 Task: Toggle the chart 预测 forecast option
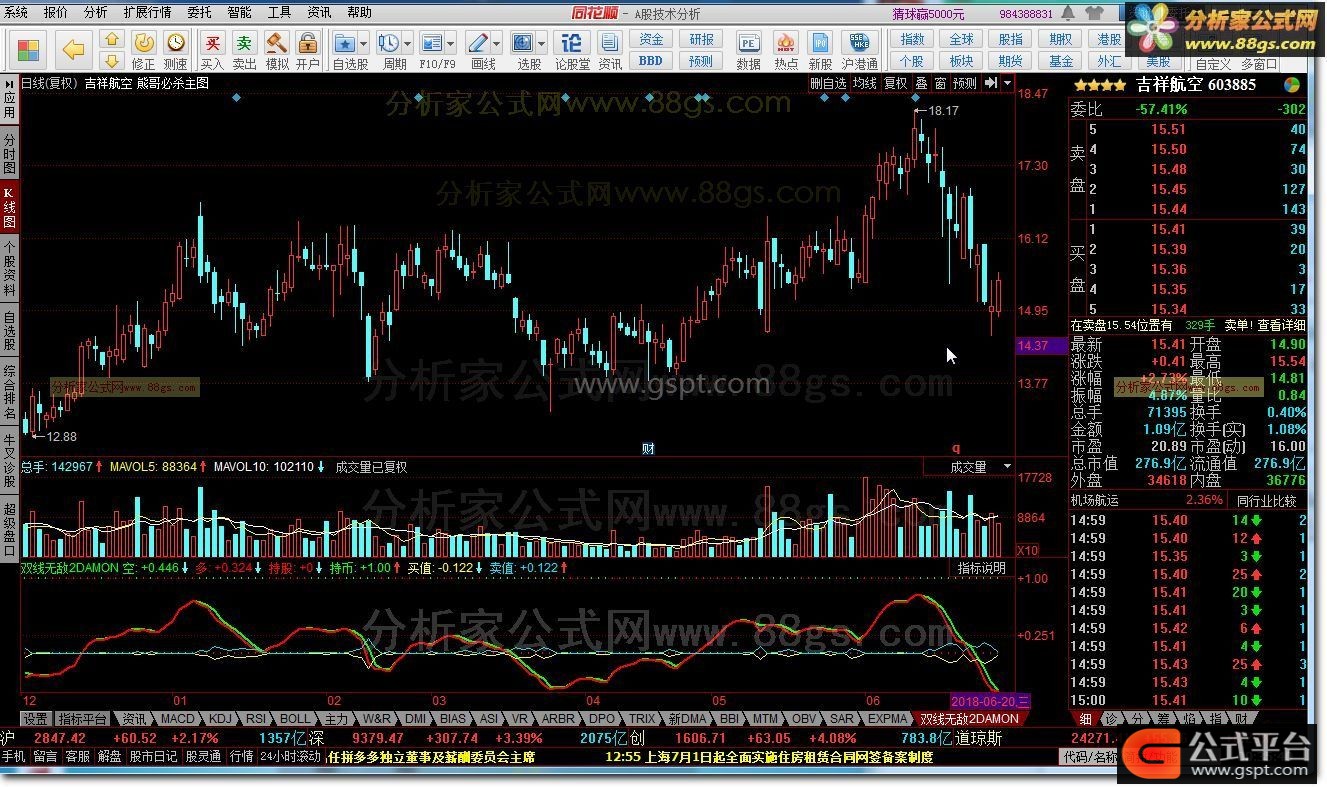[x=964, y=84]
